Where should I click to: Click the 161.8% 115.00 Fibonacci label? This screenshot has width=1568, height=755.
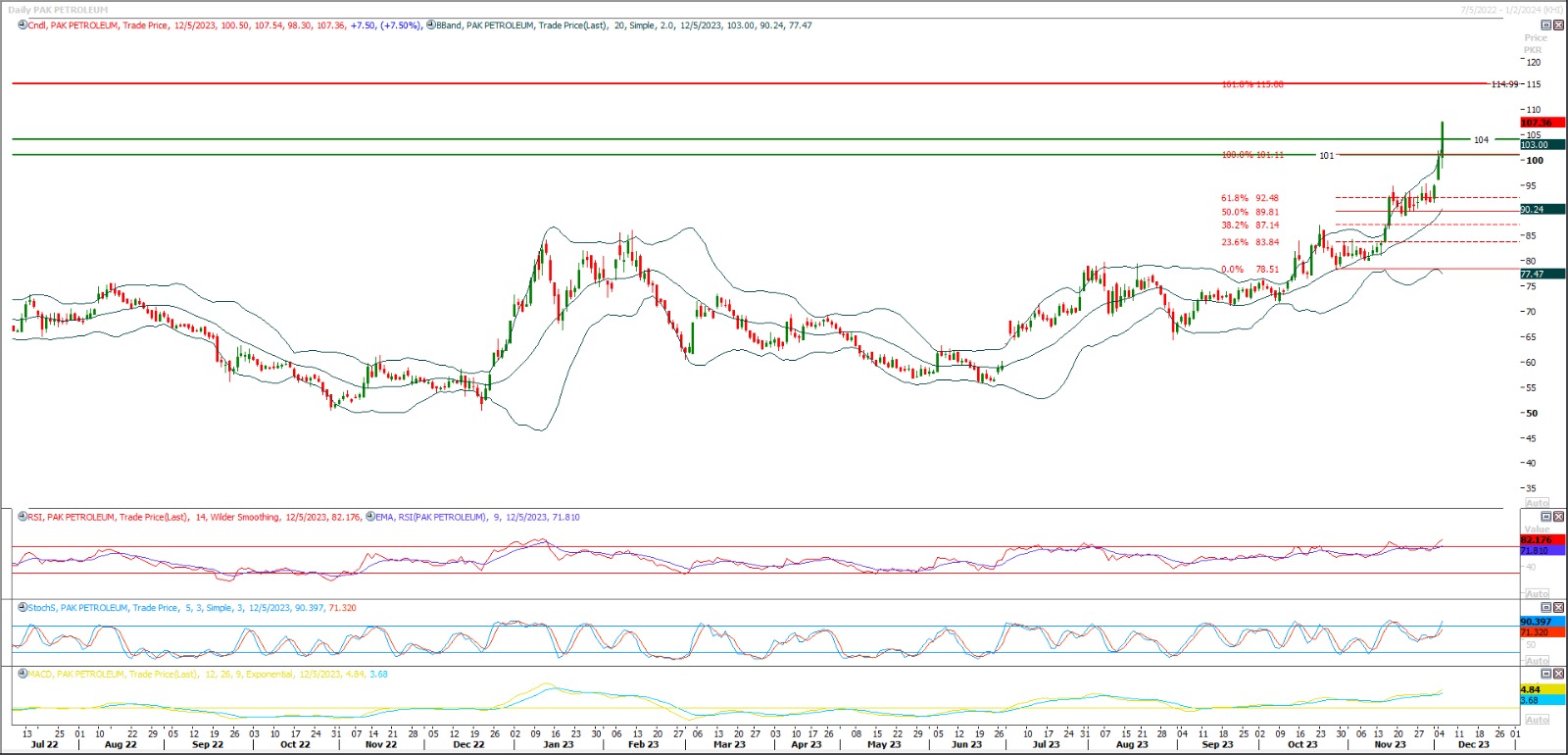[1252, 84]
